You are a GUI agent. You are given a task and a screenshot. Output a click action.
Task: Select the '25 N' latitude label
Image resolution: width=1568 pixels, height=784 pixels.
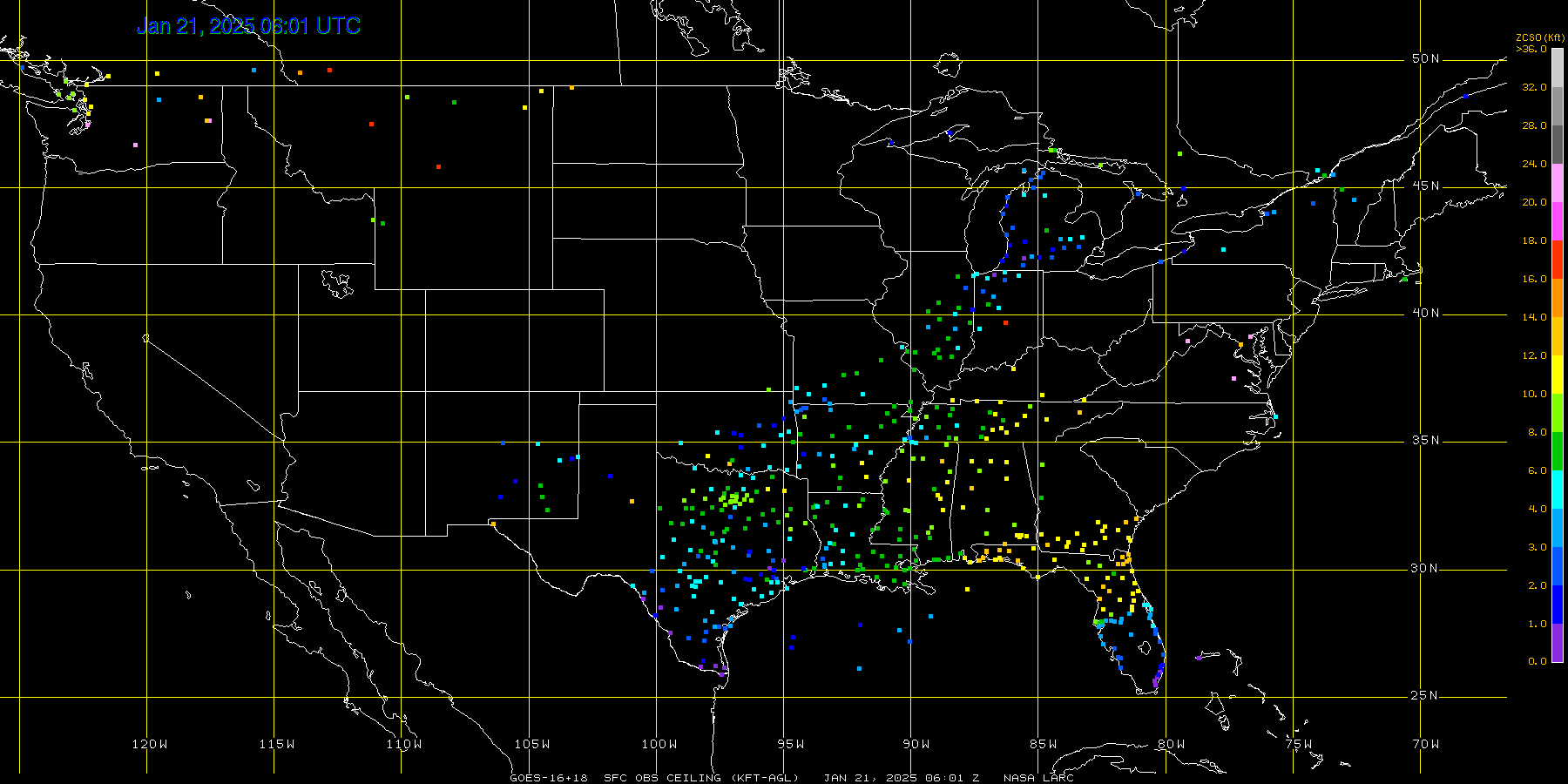coord(1426,695)
